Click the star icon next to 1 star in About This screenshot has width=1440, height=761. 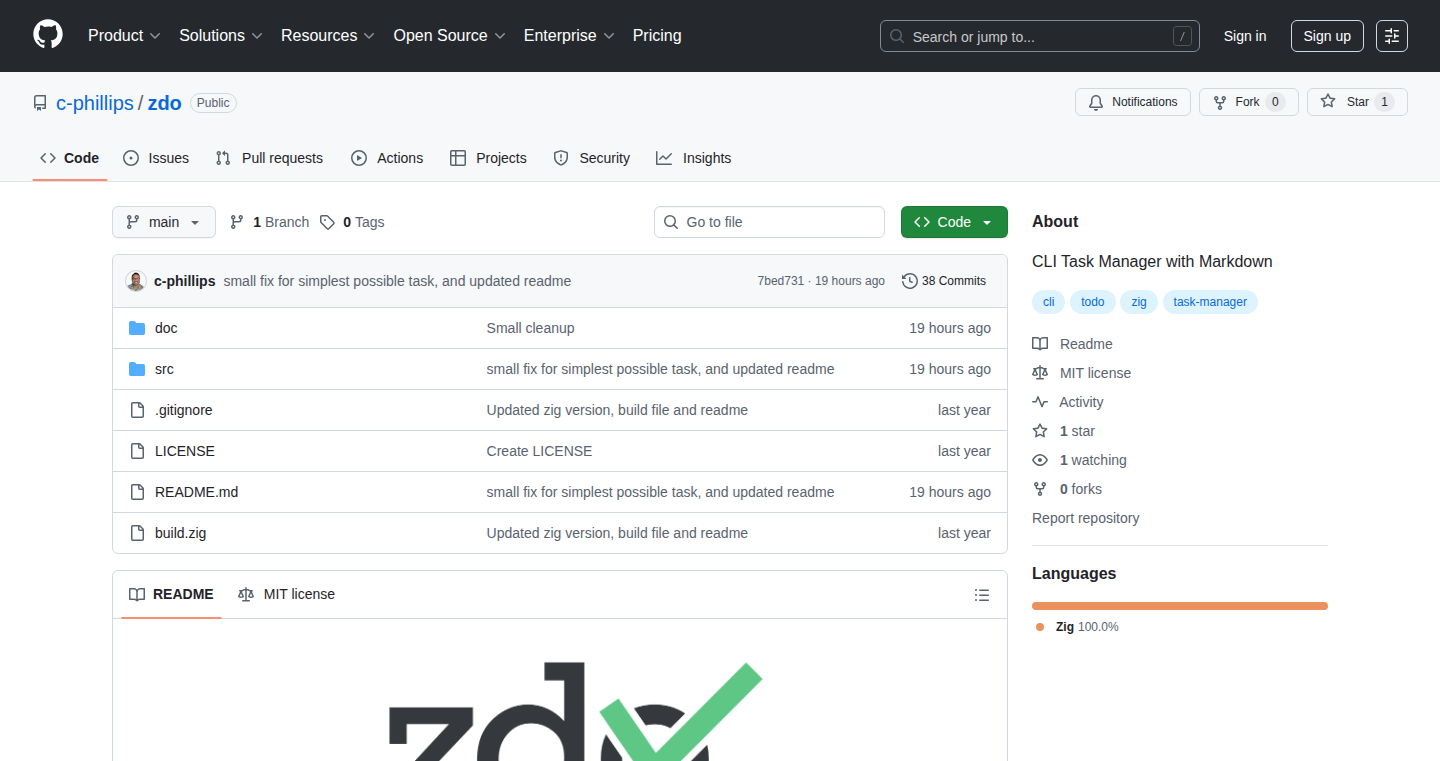1040,431
